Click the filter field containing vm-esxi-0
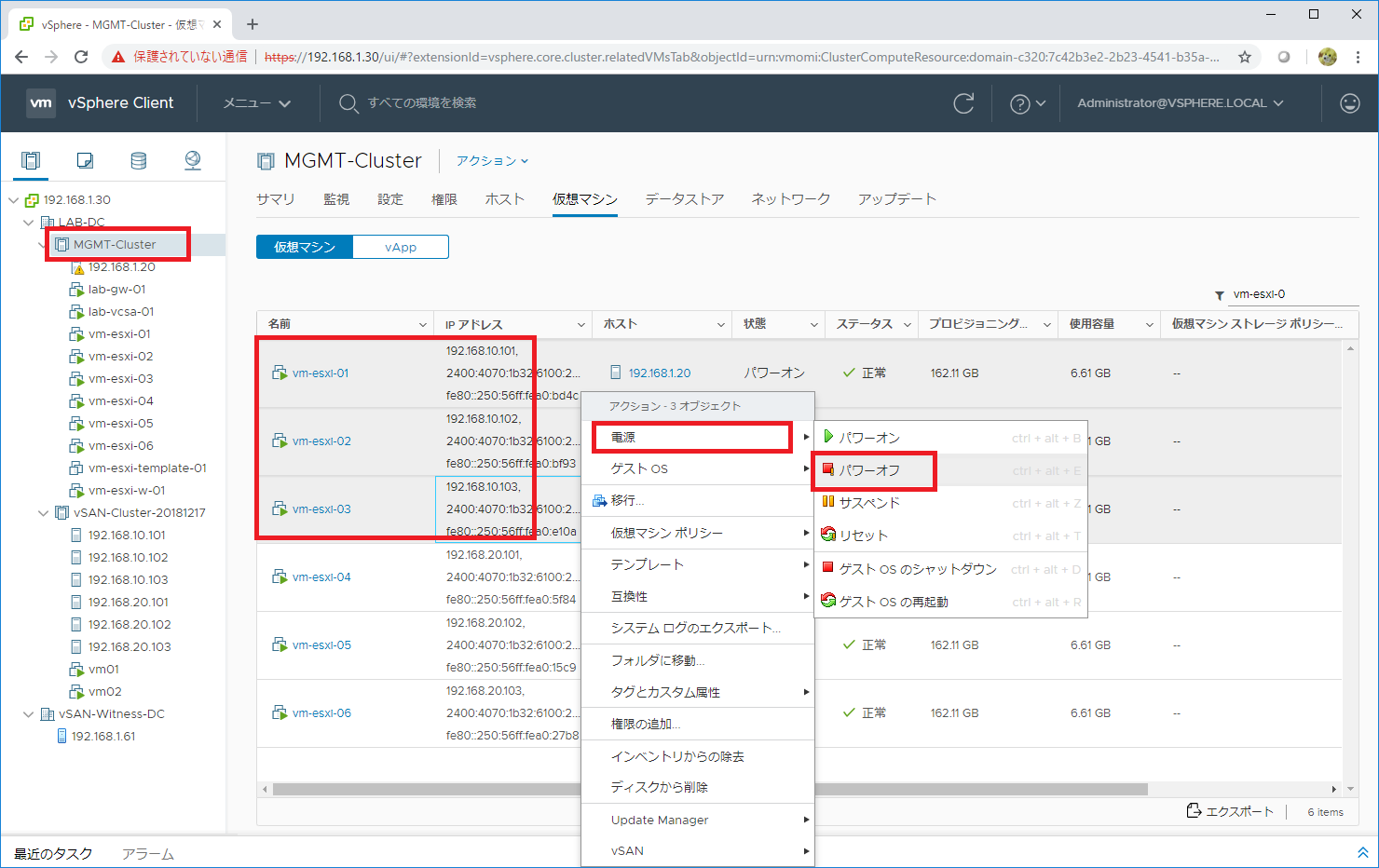This screenshot has height=868, width=1379. coord(1293,294)
